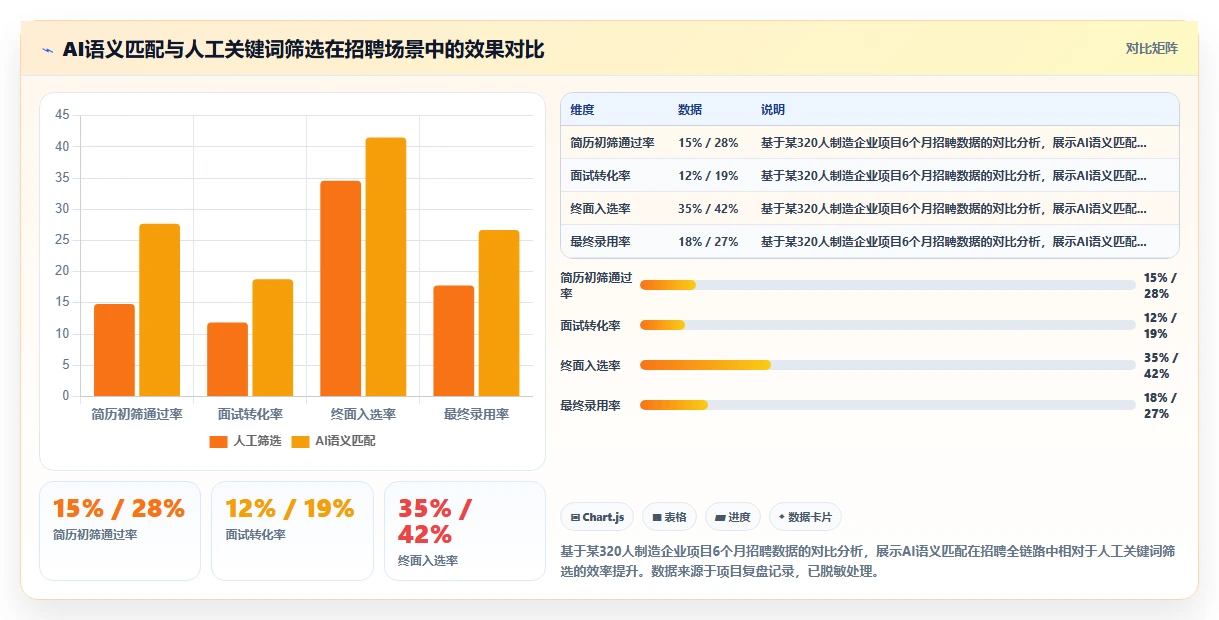Image resolution: width=1219 pixels, height=620 pixels.
Task: Click the 人工筛选 bar for 最终录用率
Action: point(453,341)
